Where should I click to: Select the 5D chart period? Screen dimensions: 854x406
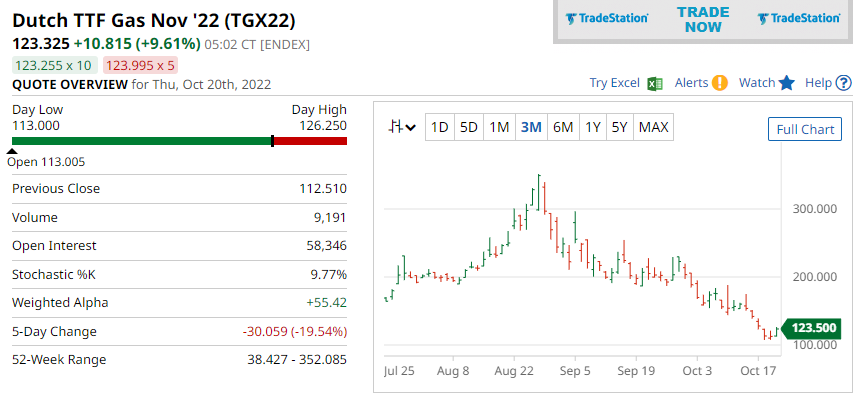tap(468, 127)
